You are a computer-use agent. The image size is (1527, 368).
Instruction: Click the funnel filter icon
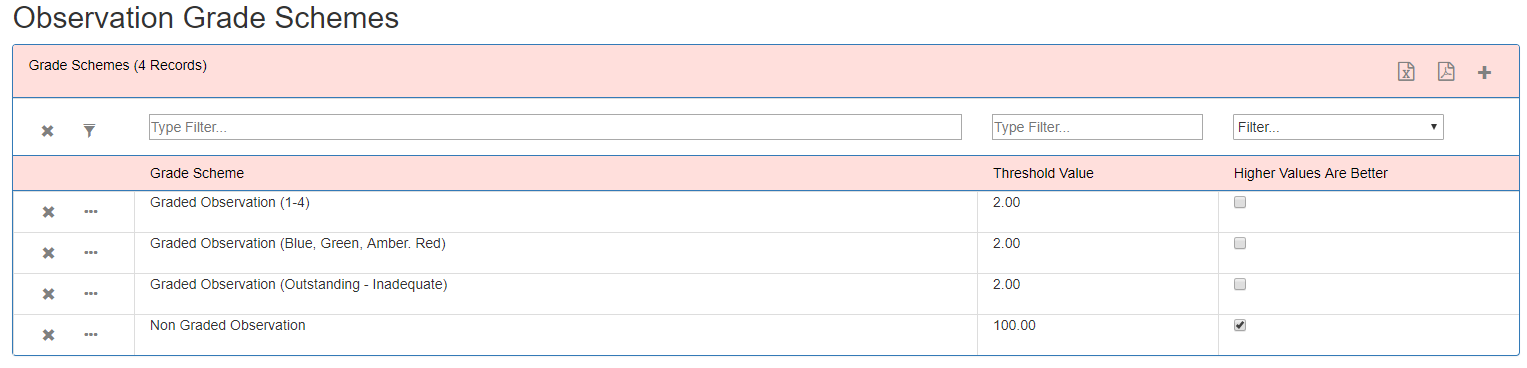pos(89,131)
